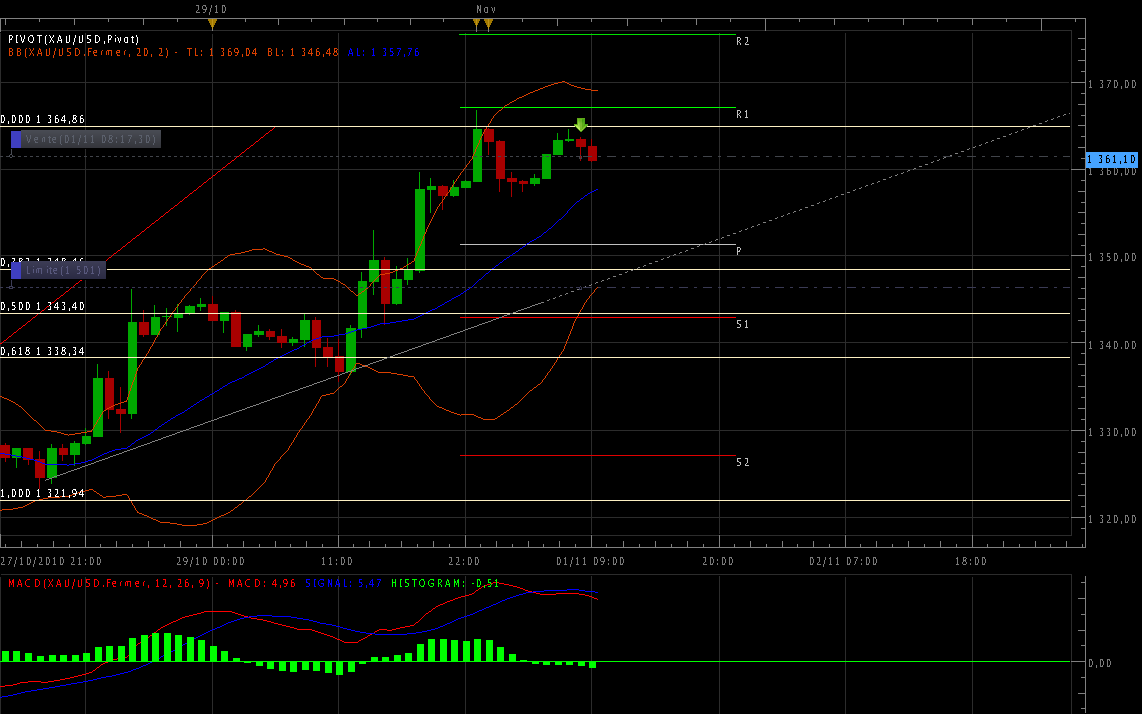Open the PIVOT(XAU/USD) indicator label
This screenshot has height=714, width=1142.
[73, 39]
